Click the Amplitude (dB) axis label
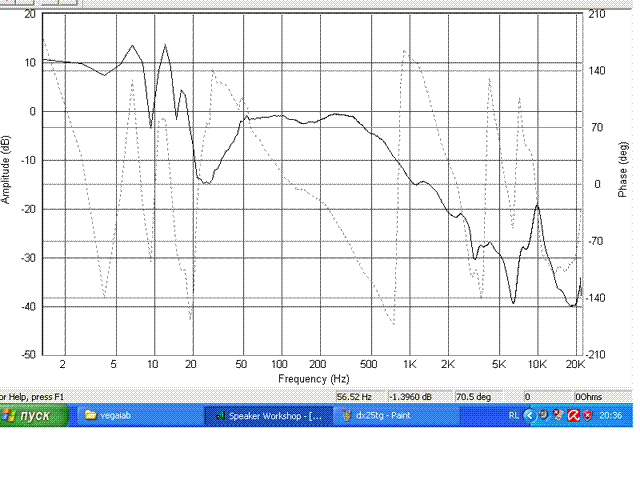 coord(5,169)
